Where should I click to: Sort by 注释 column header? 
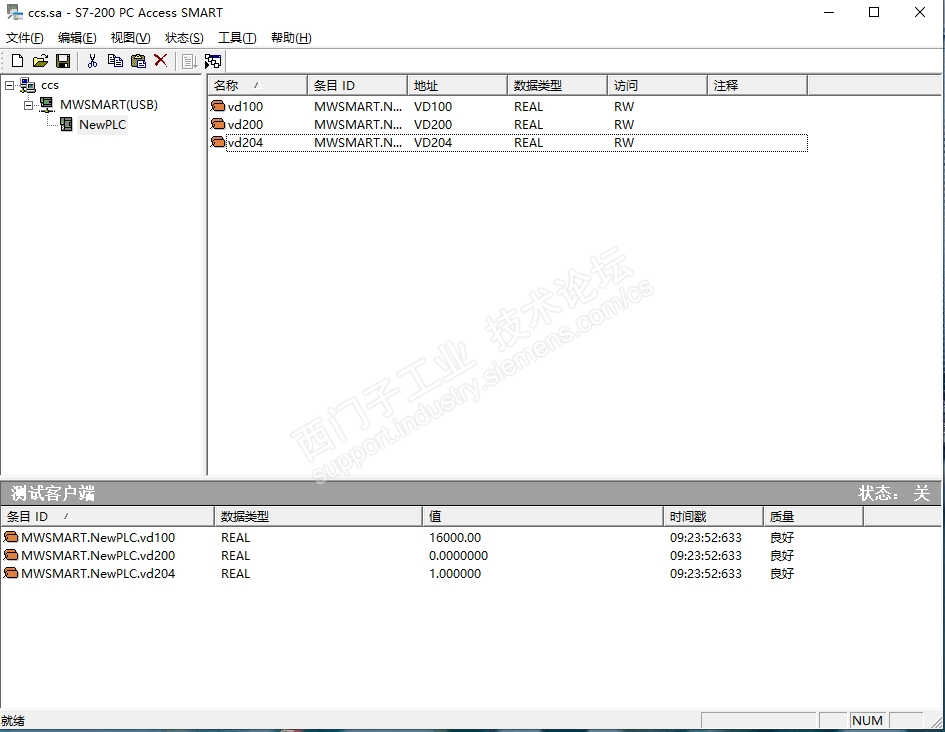coord(758,86)
